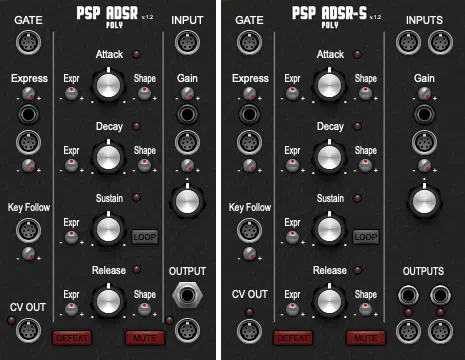Select Express quarter-inch mono jack on PSP ADSR
The height and width of the screenshot is (360, 465).
(x=28, y=114)
